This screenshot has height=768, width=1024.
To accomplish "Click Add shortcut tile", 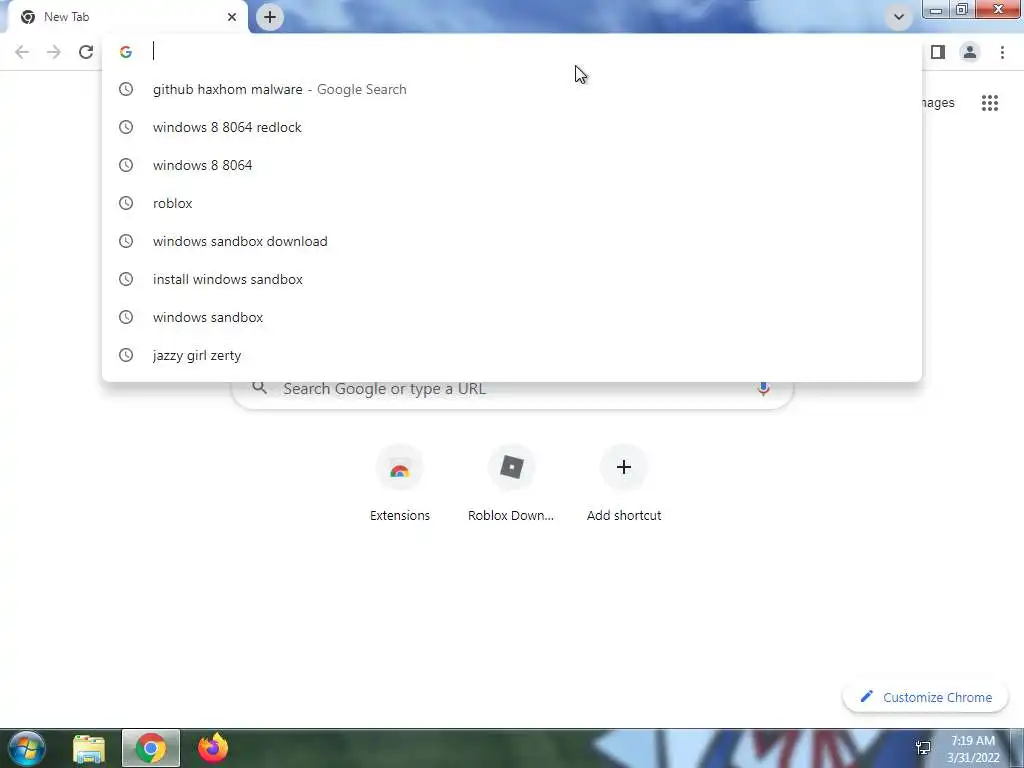I will coord(624,484).
